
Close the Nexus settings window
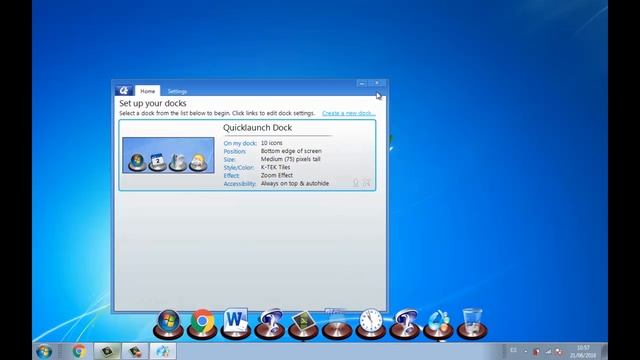(378, 83)
